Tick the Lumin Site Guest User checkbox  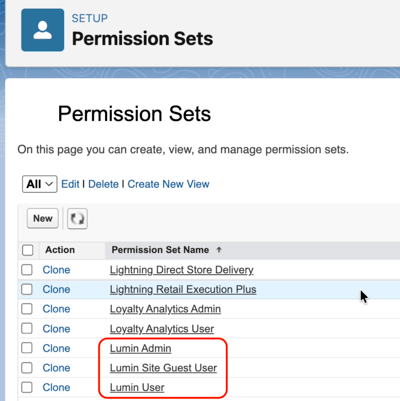pos(27,368)
